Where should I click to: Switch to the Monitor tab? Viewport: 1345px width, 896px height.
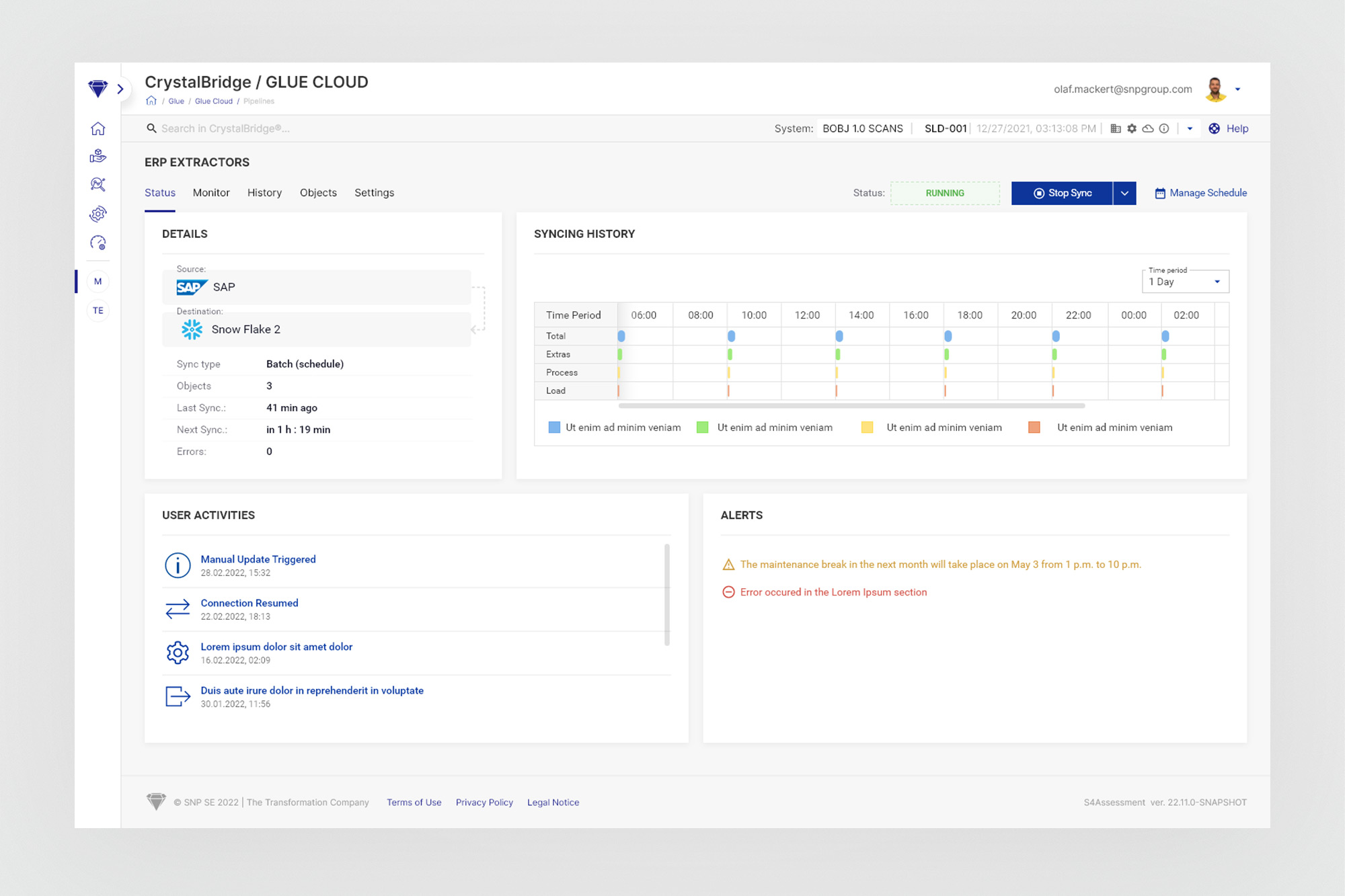(x=211, y=193)
